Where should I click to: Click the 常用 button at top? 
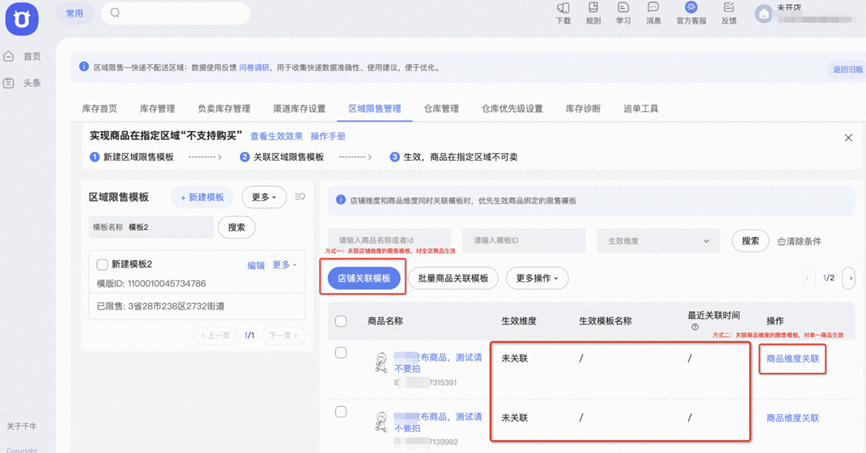tap(75, 13)
